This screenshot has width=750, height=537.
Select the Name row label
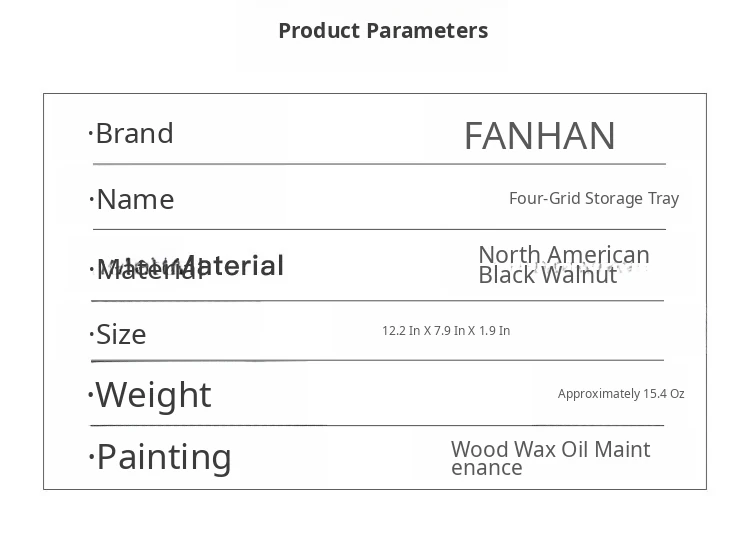(135, 199)
